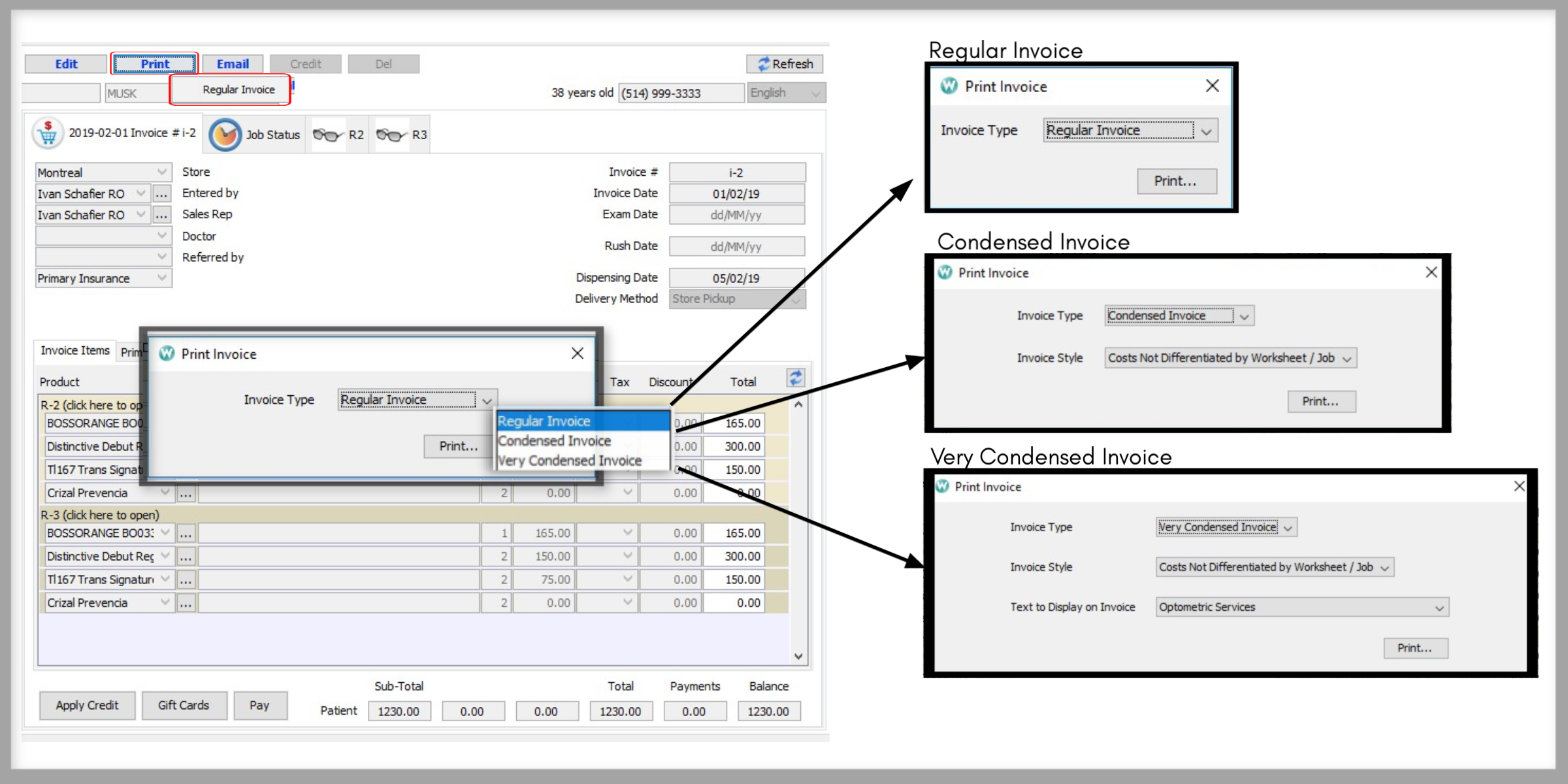This screenshot has height=784, width=1568.
Task: Click the Exam Date input field
Action: [x=737, y=214]
